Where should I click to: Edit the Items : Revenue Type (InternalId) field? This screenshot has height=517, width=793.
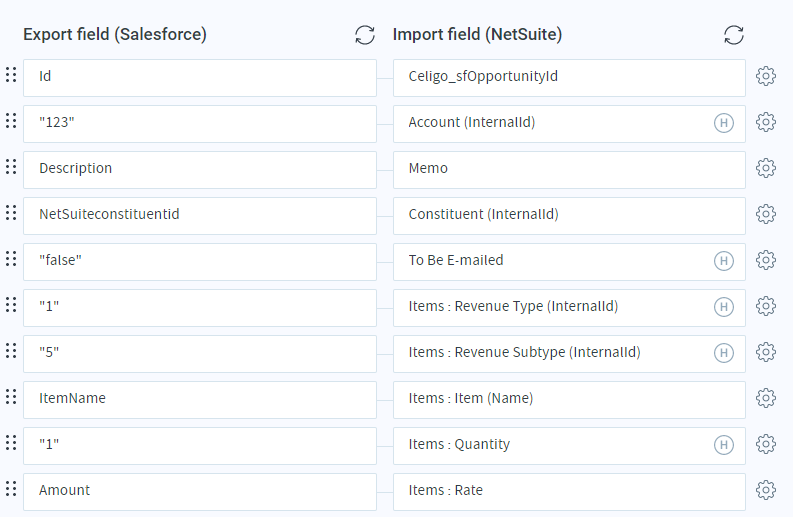point(569,308)
